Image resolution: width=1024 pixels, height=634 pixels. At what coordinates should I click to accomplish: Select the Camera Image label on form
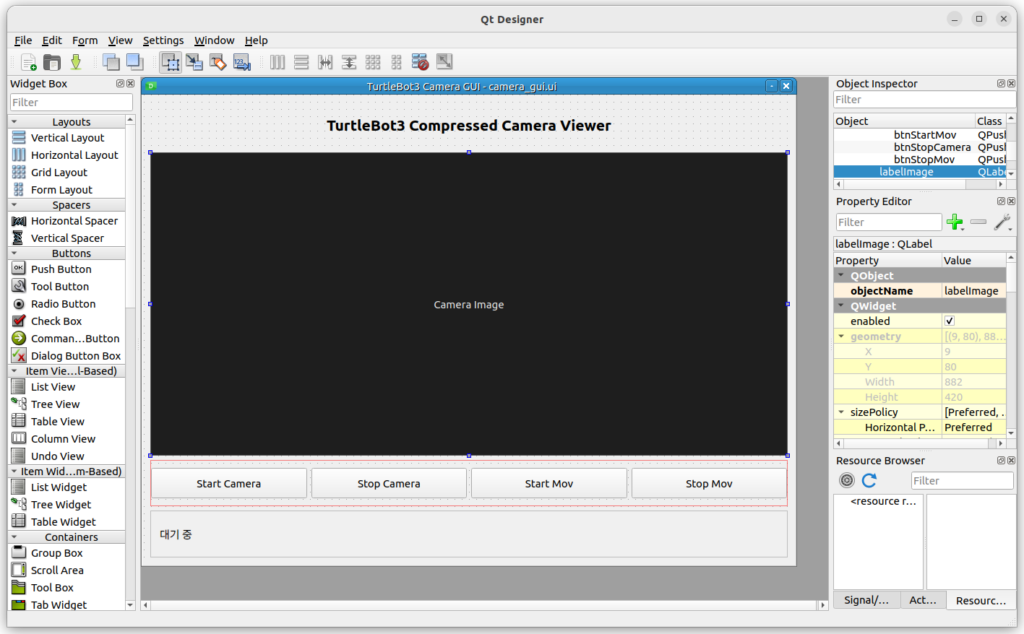pyautogui.click(x=469, y=304)
